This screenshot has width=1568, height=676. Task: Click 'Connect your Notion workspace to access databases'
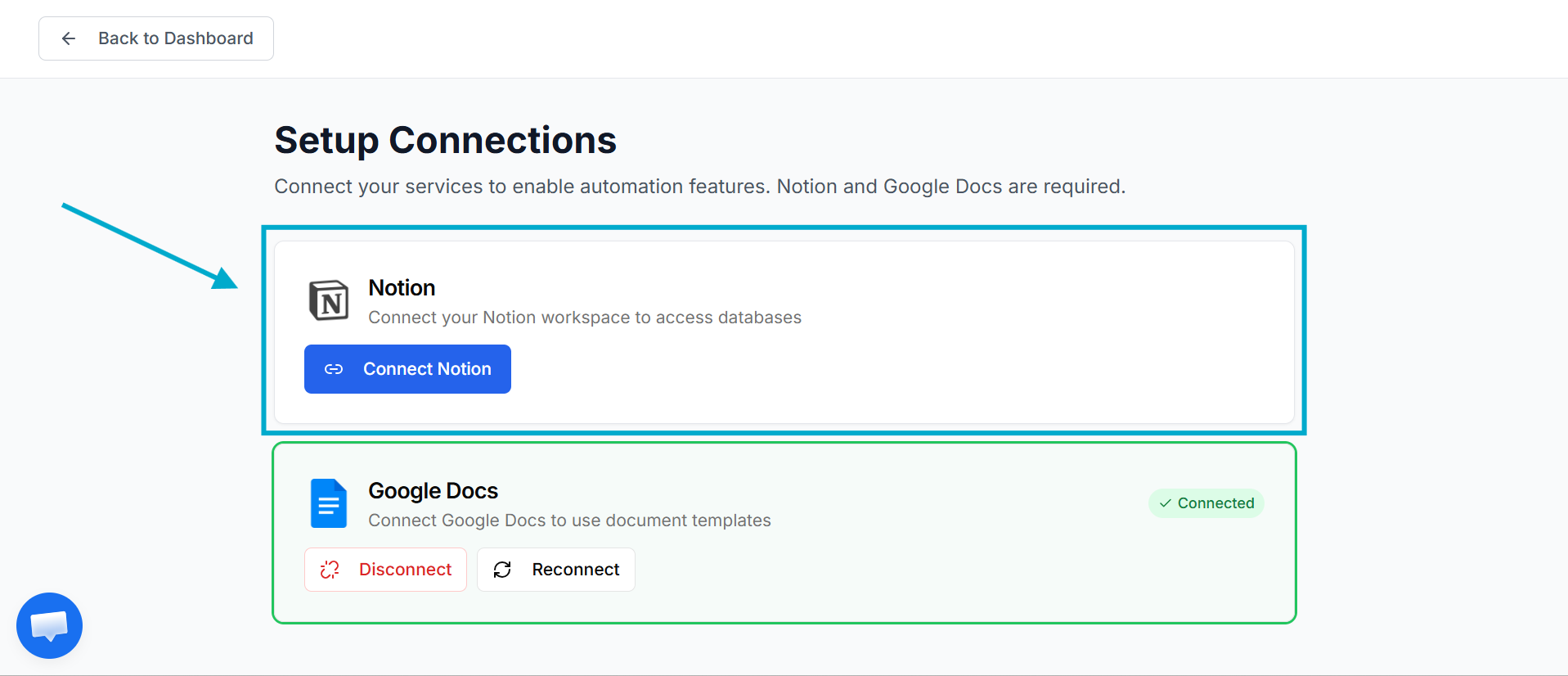[x=585, y=318]
